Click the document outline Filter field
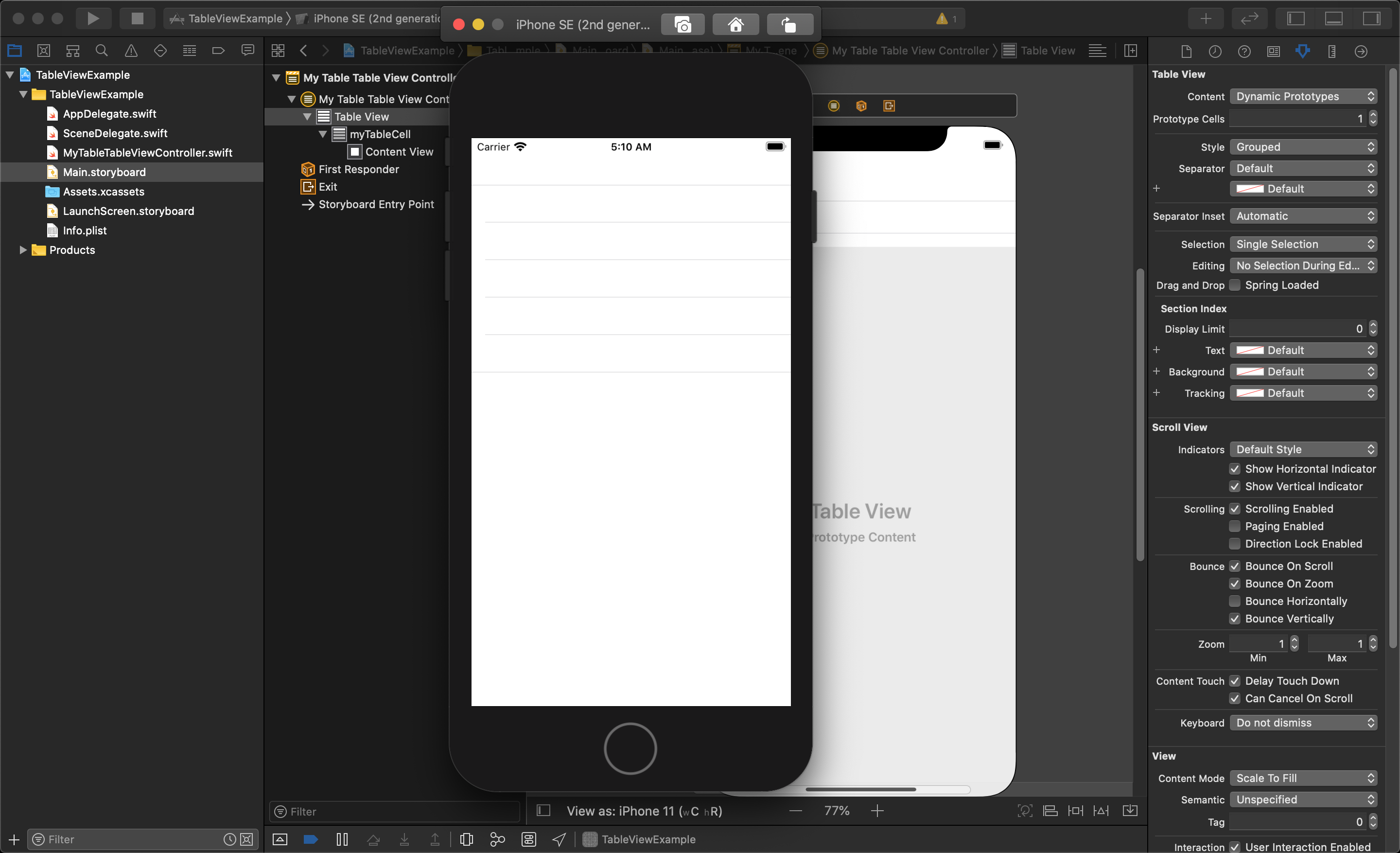Viewport: 1400px width, 853px height. (x=394, y=812)
